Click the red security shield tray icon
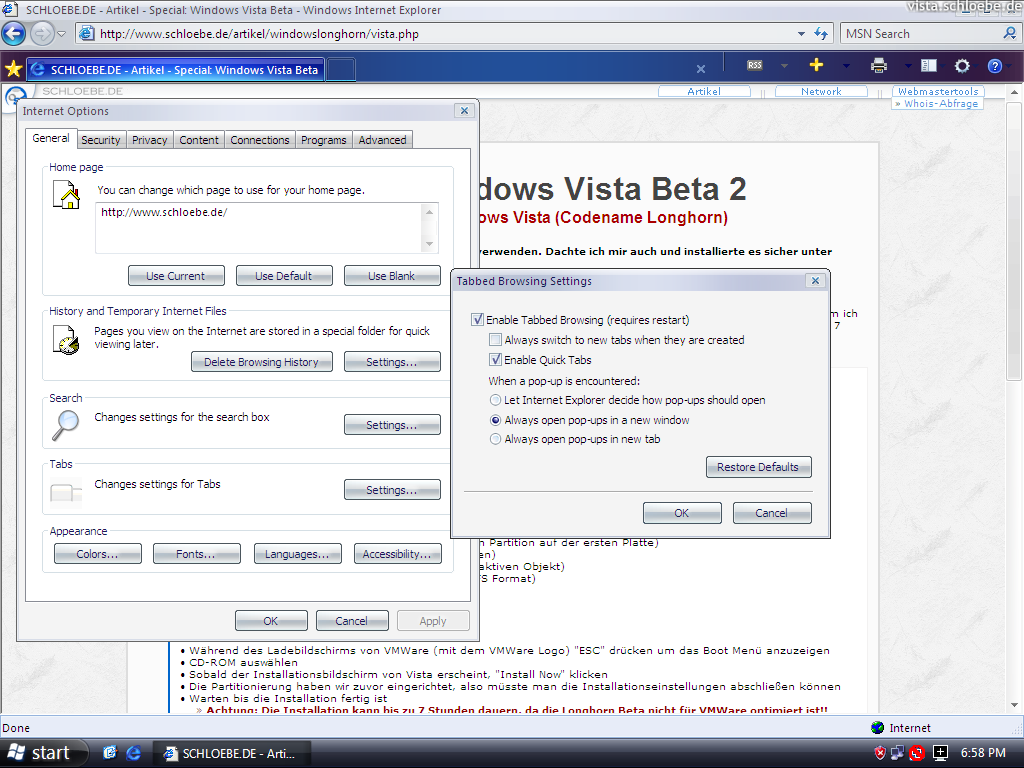Viewport: 1024px width, 768px height. [880, 753]
